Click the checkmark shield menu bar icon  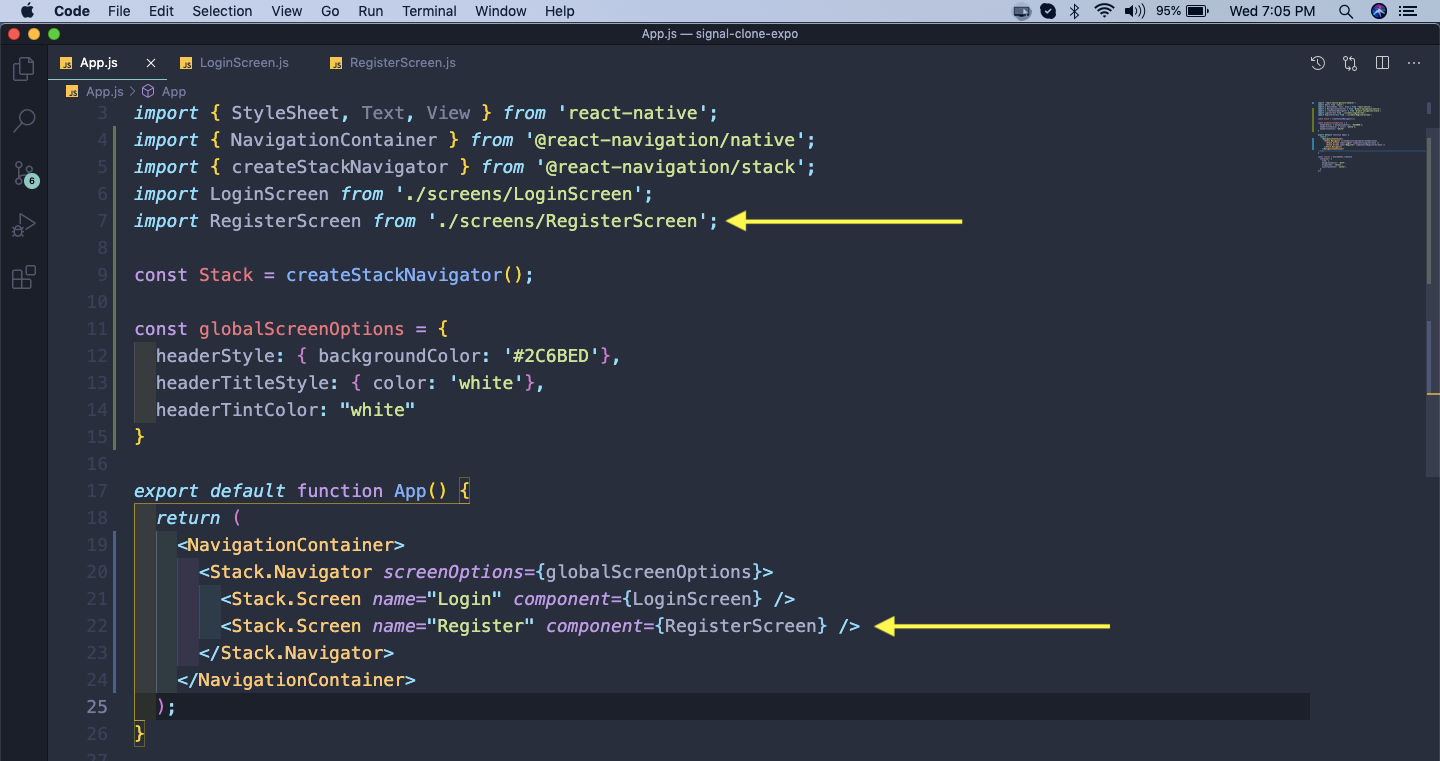tap(1048, 11)
